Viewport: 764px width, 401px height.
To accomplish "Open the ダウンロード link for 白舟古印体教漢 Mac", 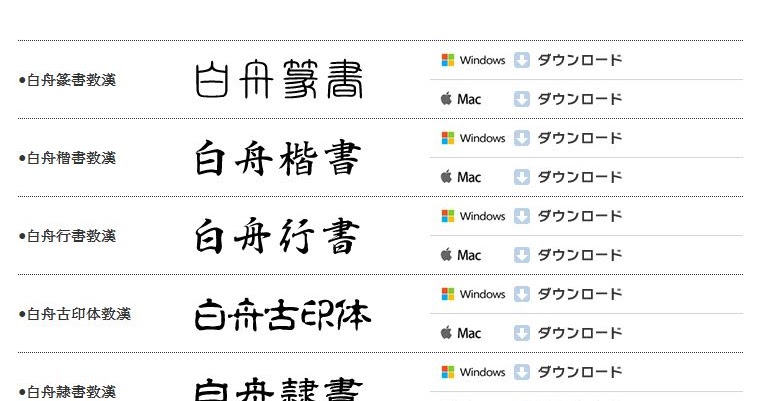I will pyautogui.click(x=580, y=333).
